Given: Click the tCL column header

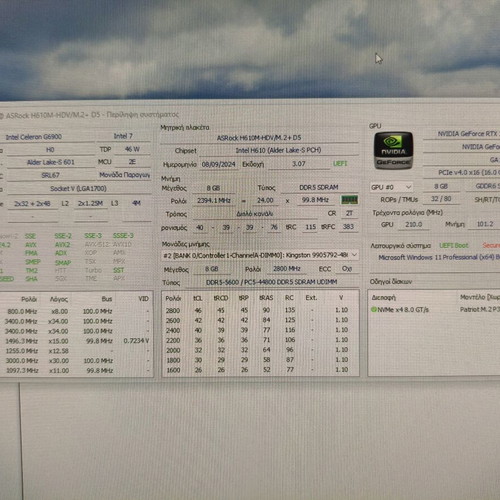Looking at the screenshot, I should [198, 298].
